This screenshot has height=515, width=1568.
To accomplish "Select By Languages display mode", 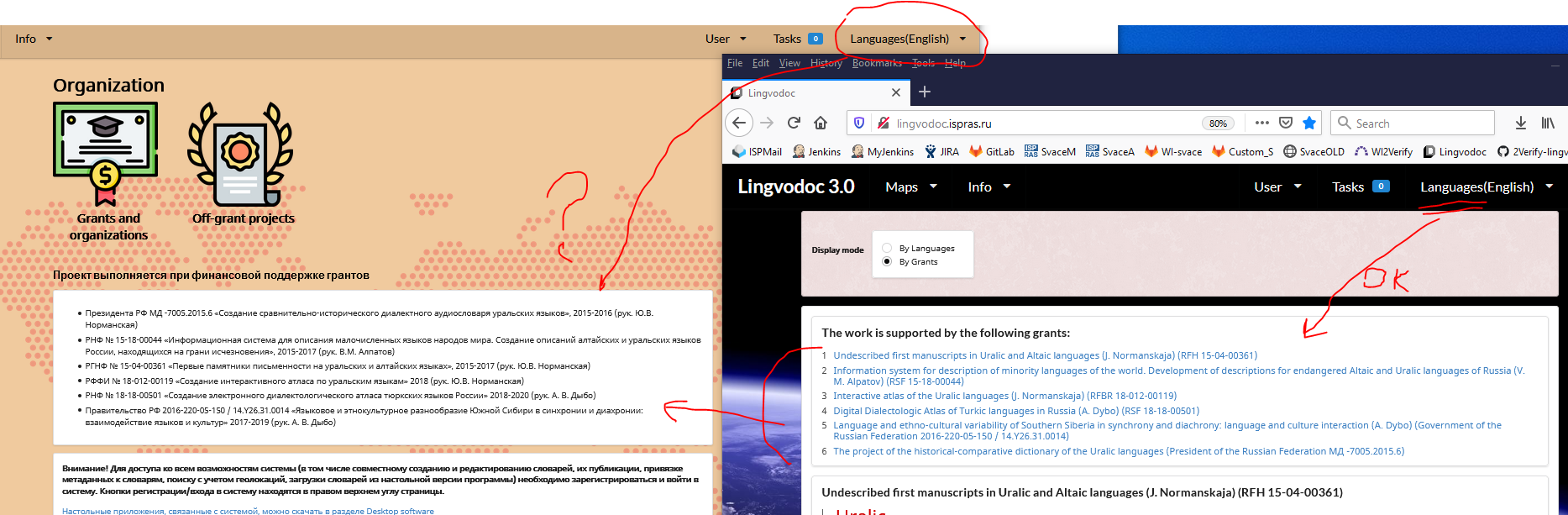I will 887,248.
